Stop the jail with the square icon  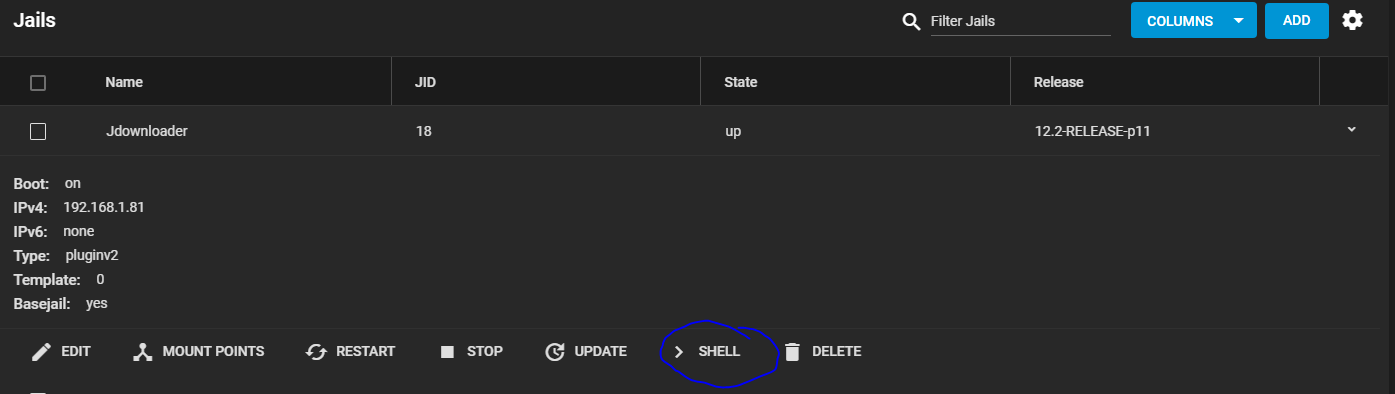tap(447, 352)
